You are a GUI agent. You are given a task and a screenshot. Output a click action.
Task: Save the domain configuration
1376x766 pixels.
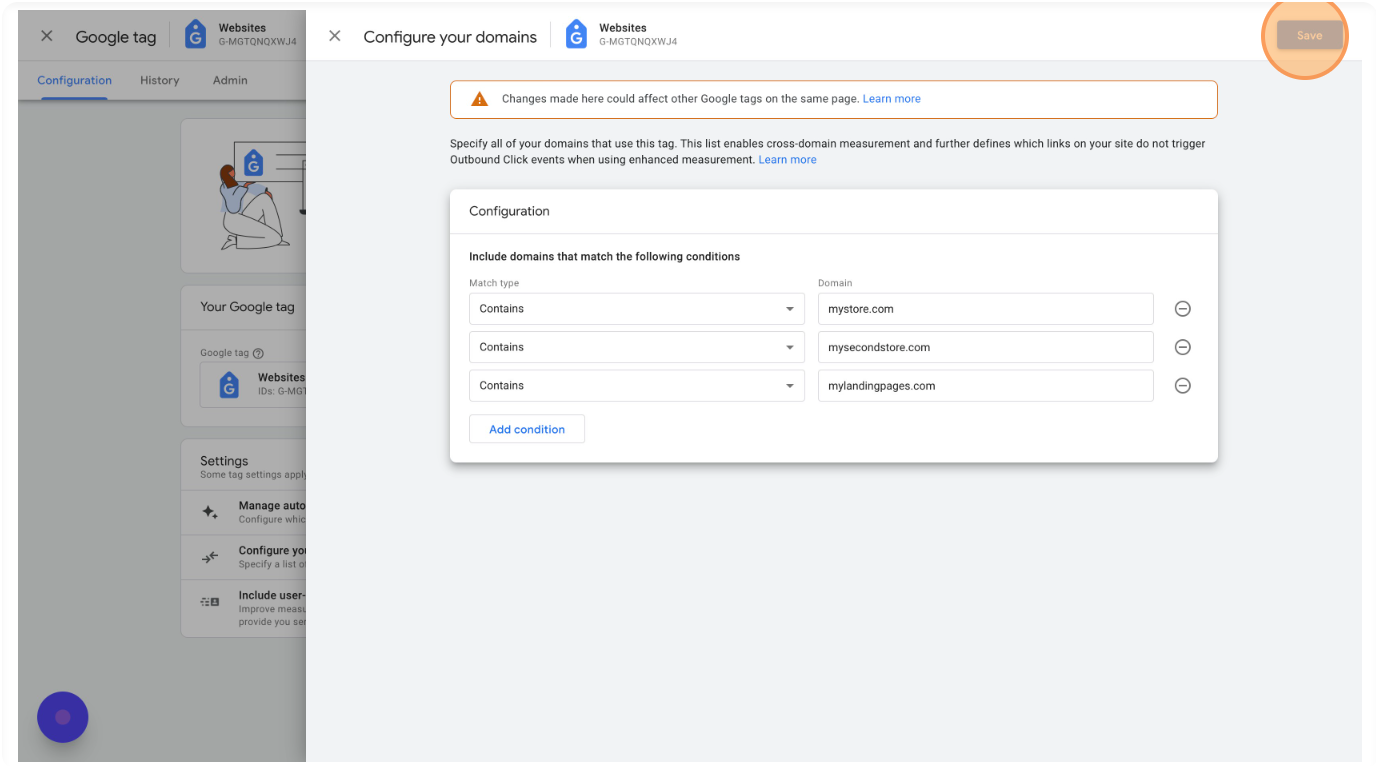[x=1309, y=36]
